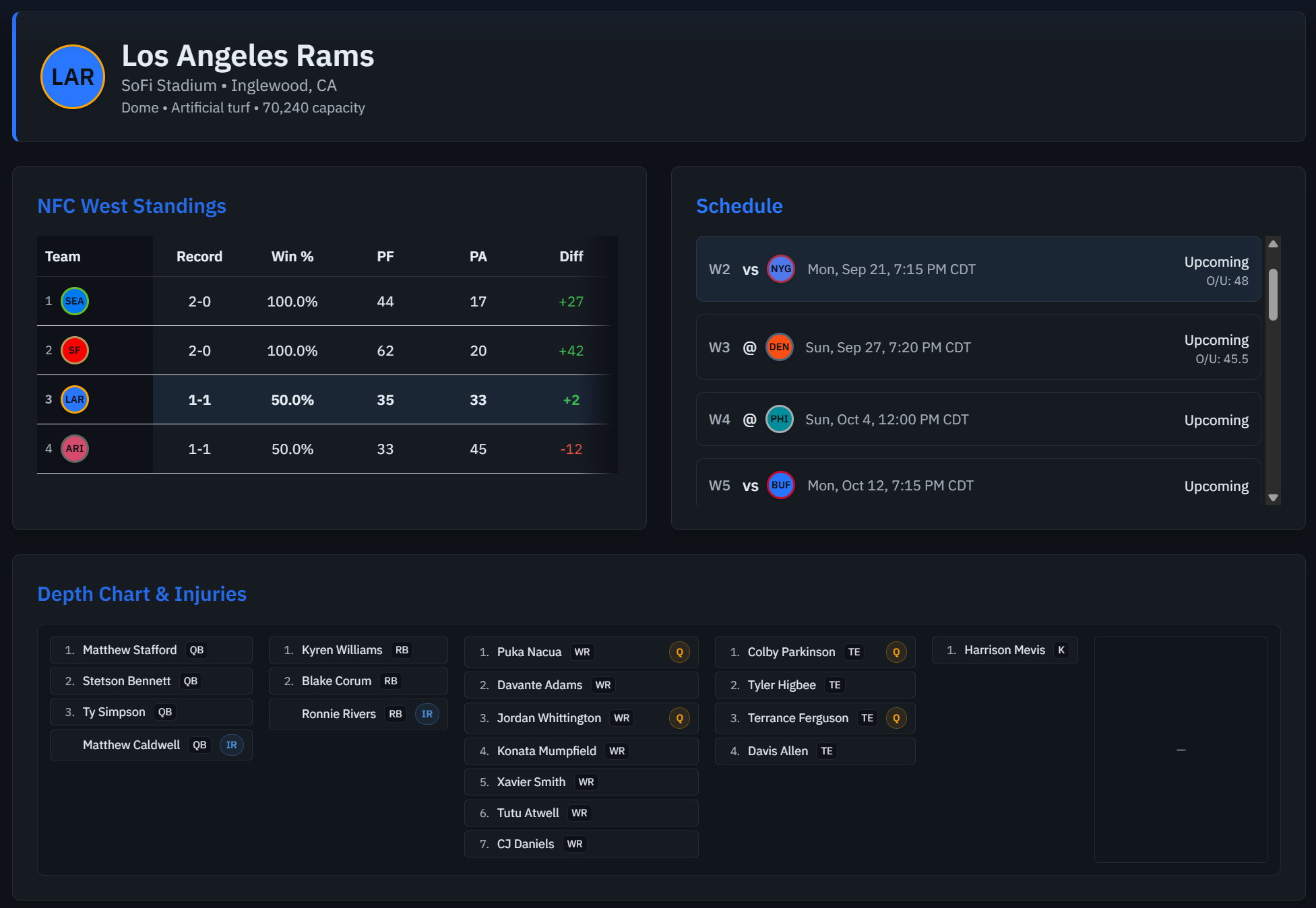The image size is (1316, 908).
Task: Select Matthew Stafford in depth chart
Action: coord(151,650)
